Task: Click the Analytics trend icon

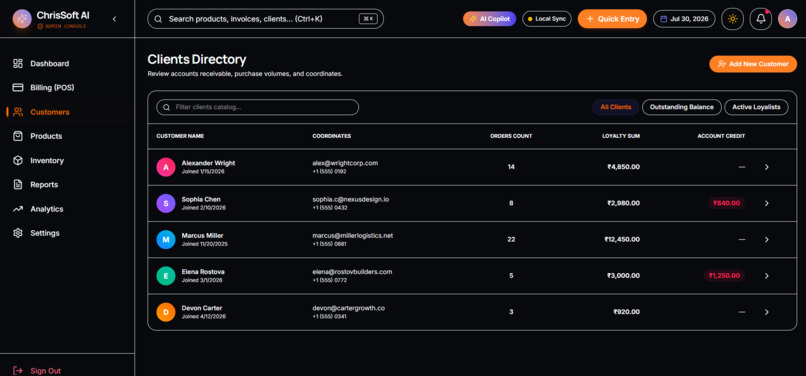Action: [x=18, y=209]
